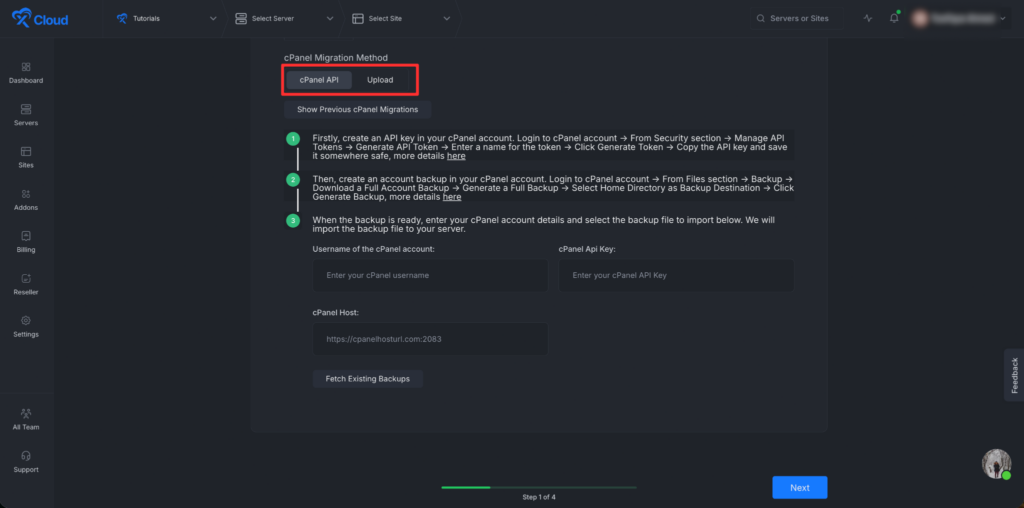This screenshot has width=1024, height=508.
Task: Open Settings gear in sidebar
Action: [x=26, y=321]
